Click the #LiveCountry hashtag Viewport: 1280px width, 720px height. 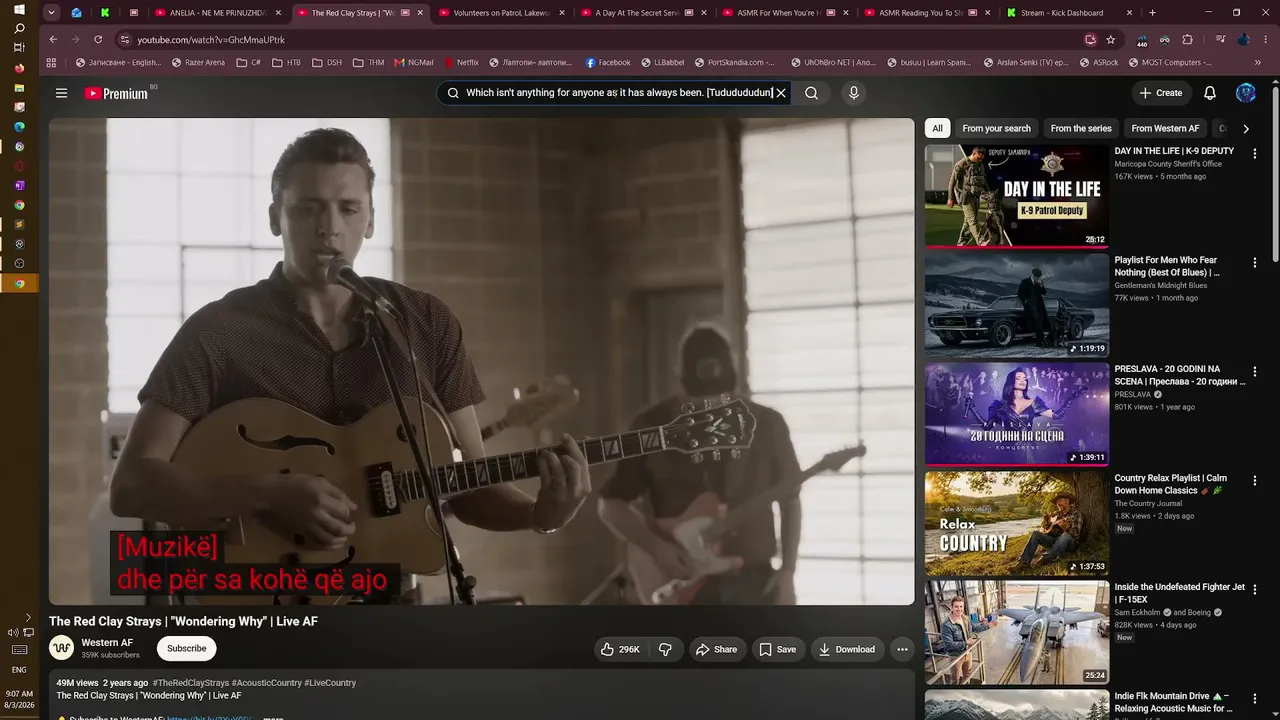tap(330, 683)
